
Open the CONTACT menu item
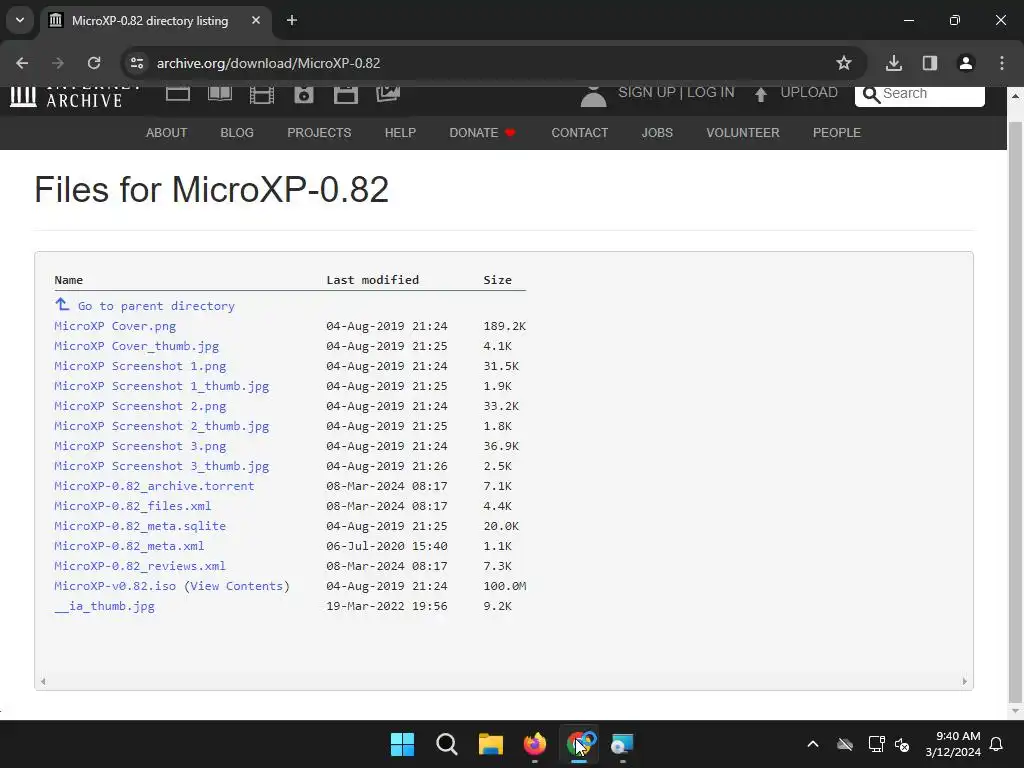pyautogui.click(x=580, y=133)
